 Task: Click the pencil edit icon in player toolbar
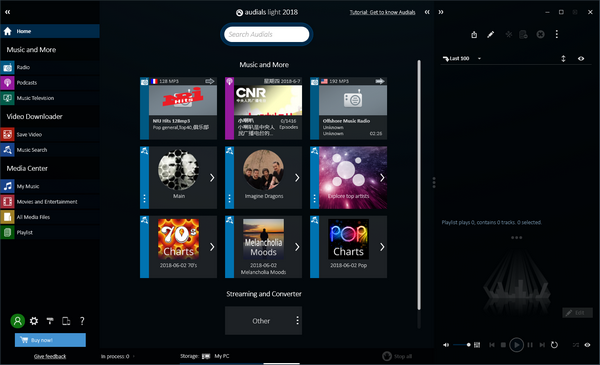(x=490, y=34)
